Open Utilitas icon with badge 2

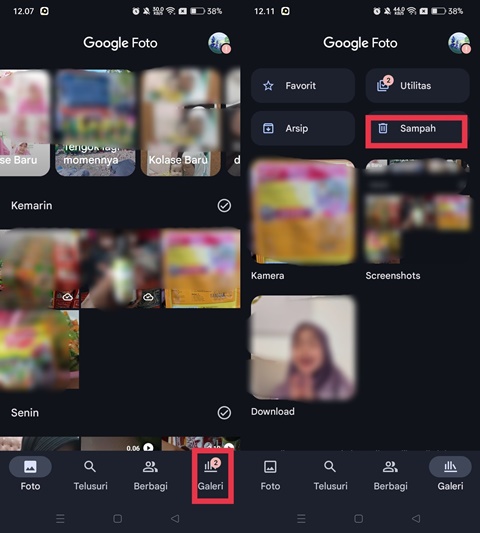click(x=384, y=84)
